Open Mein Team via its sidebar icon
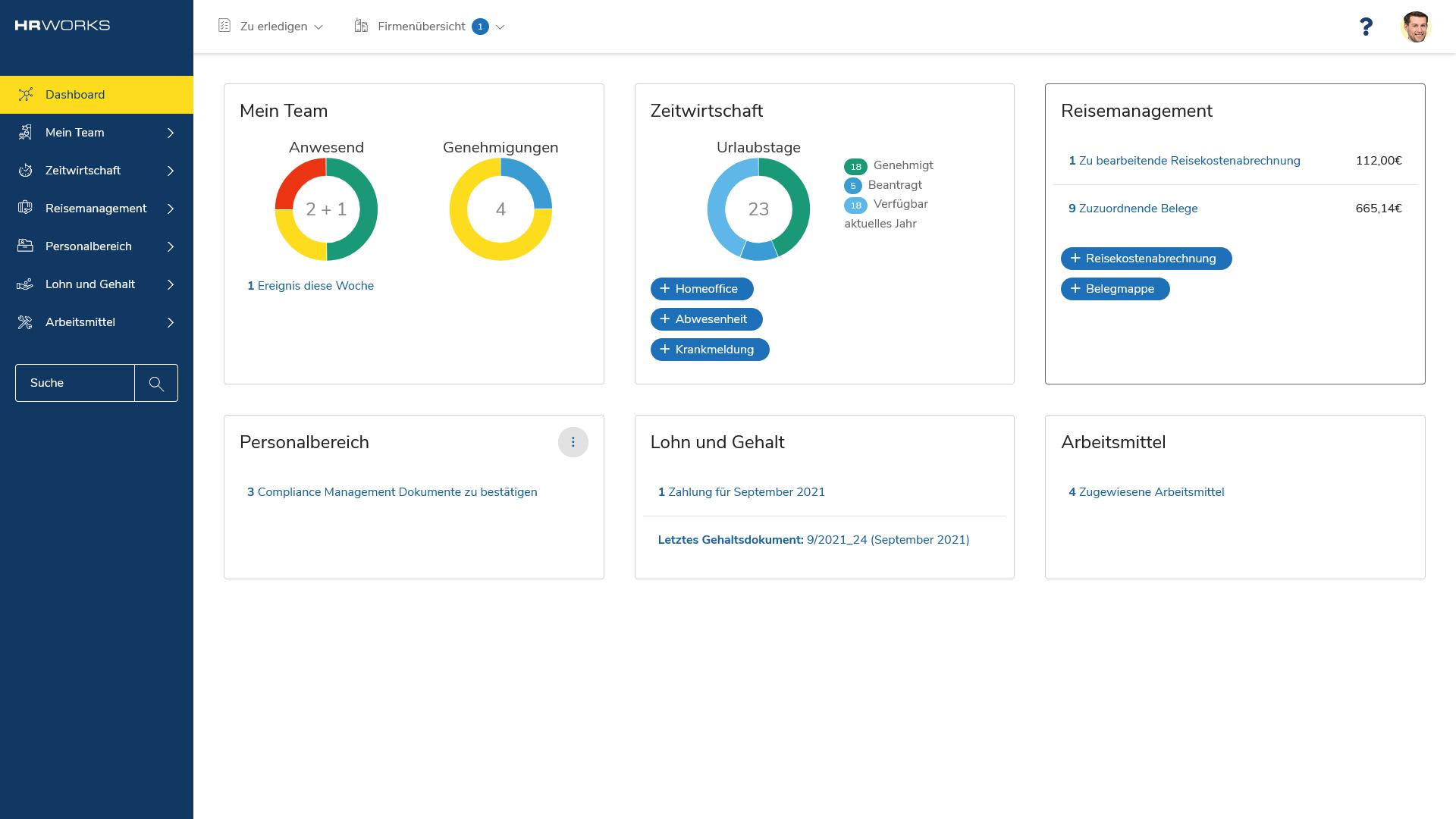The height and width of the screenshot is (819, 1456). pyautogui.click(x=24, y=132)
